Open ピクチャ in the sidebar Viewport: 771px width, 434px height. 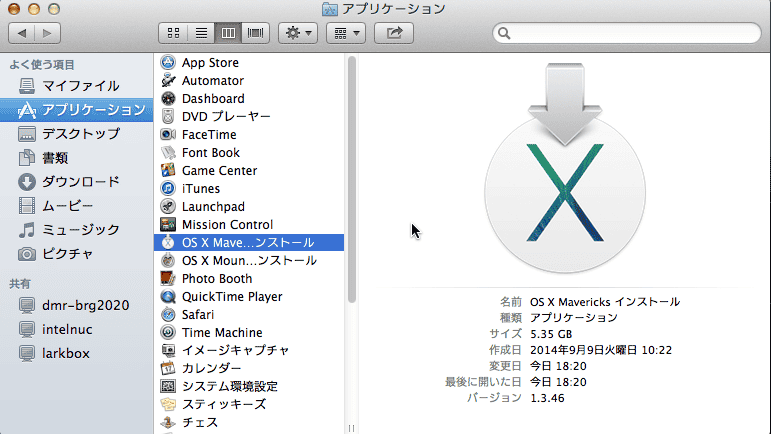[x=77, y=254]
